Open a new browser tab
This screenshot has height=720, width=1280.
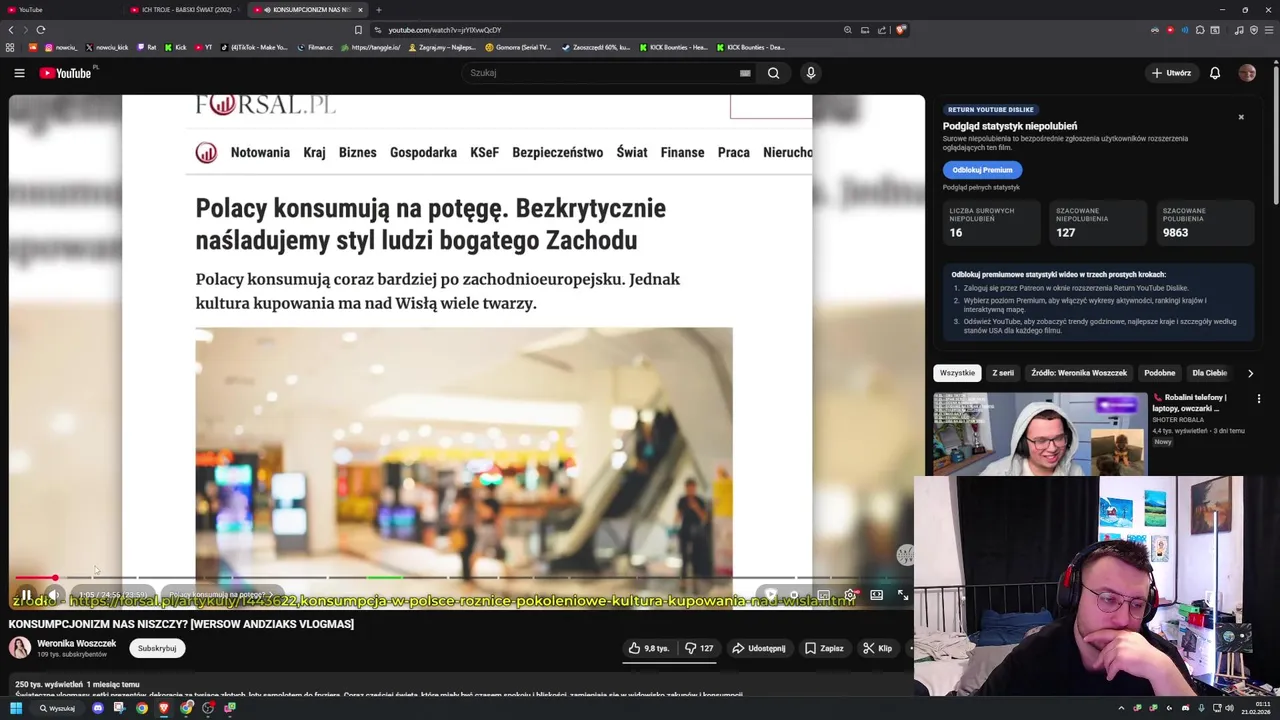[x=378, y=10]
